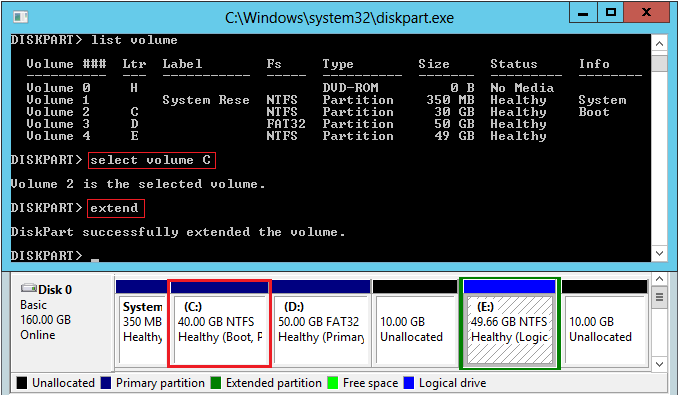The height and width of the screenshot is (395, 679).
Task: Click the 'Label' column header
Action: pos(182,64)
